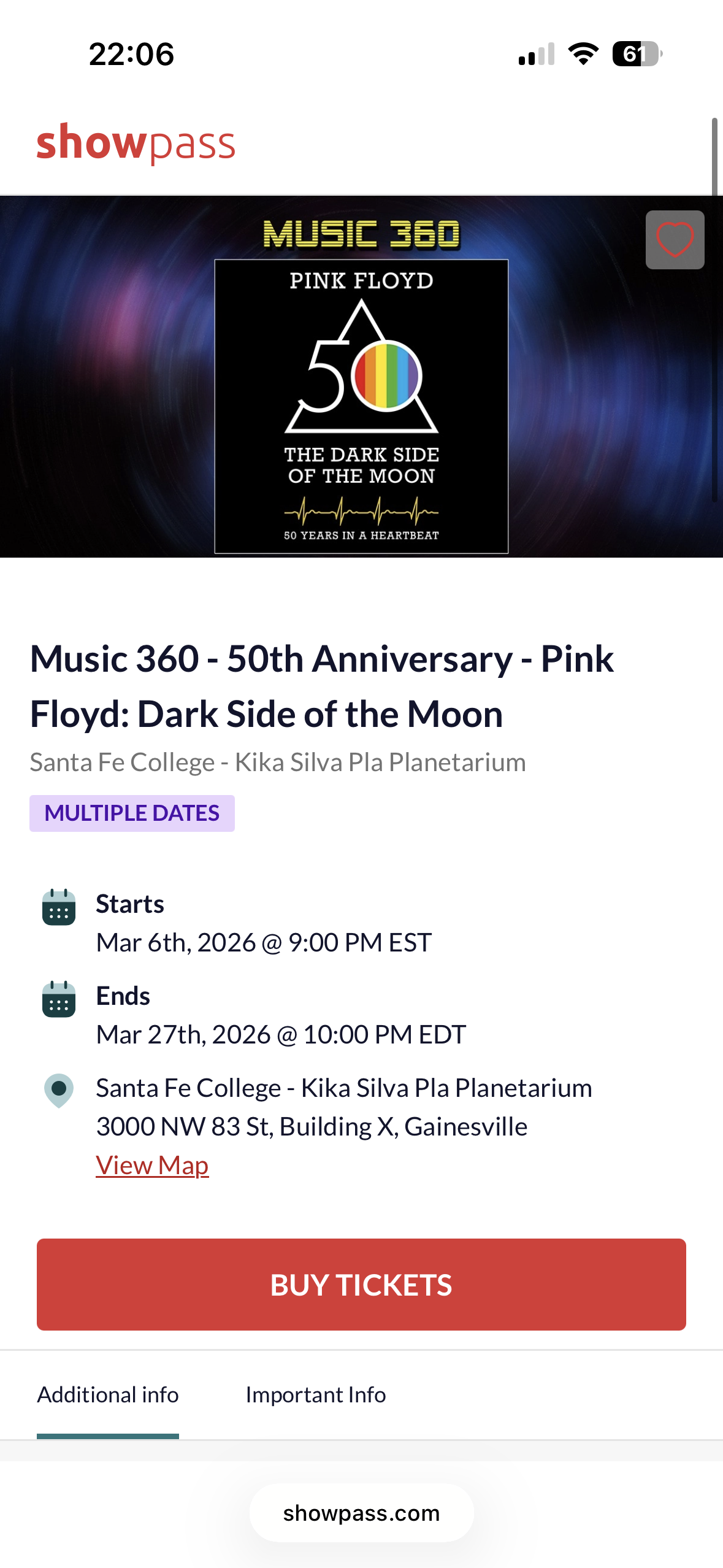Open the Pink Floyd event poster image
Viewport: 723px width, 1568px height.
361,406
